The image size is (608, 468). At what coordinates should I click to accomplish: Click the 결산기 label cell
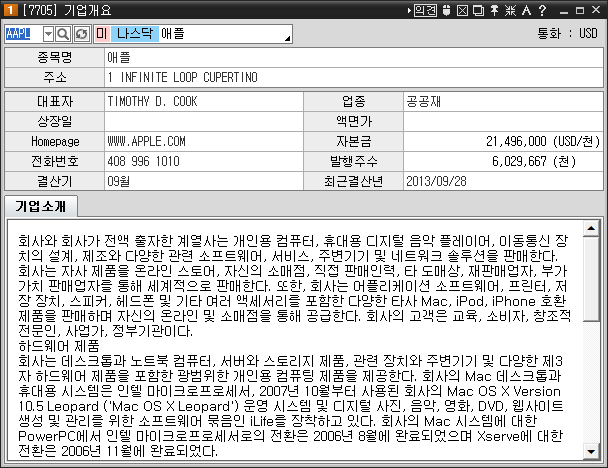(x=55, y=181)
